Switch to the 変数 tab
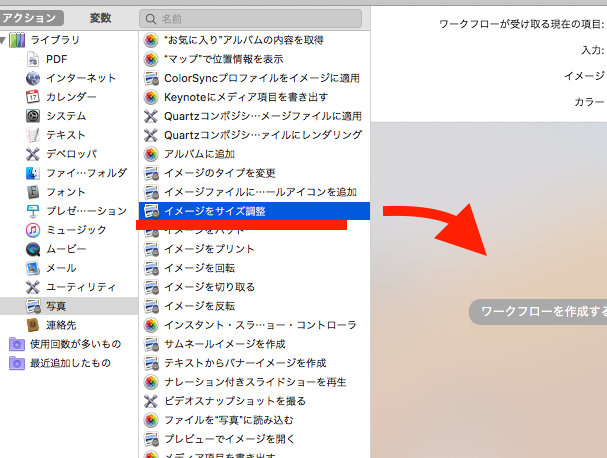Image resolution: width=607 pixels, height=458 pixels. (100, 18)
